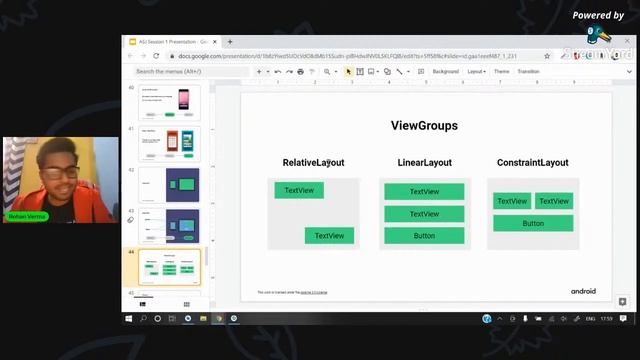Open Cortana from the taskbar
Image resolution: width=640 pixels, height=360 pixels.
158,318
